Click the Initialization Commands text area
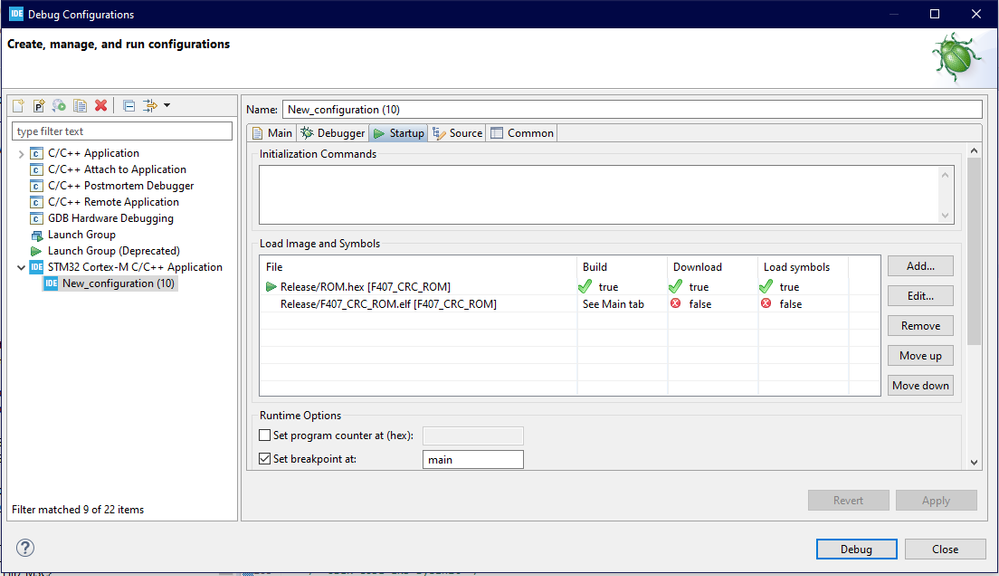 click(x=600, y=195)
